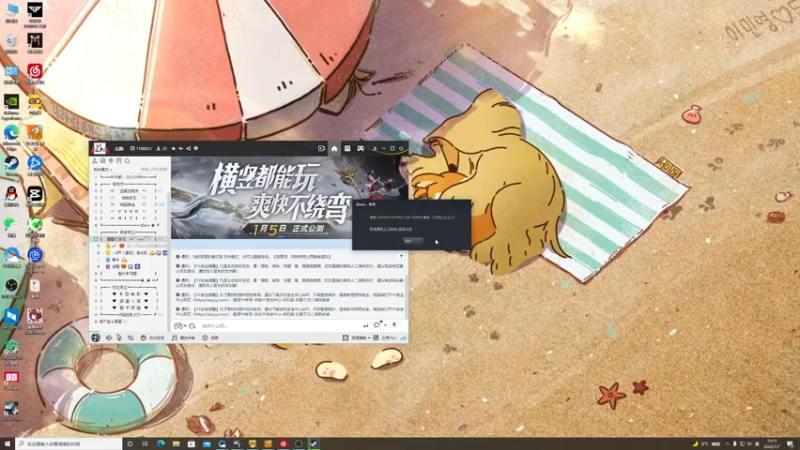The height and width of the screenshot is (450, 800).
Task: Favorite the channel with the star icon
Action: (173, 148)
